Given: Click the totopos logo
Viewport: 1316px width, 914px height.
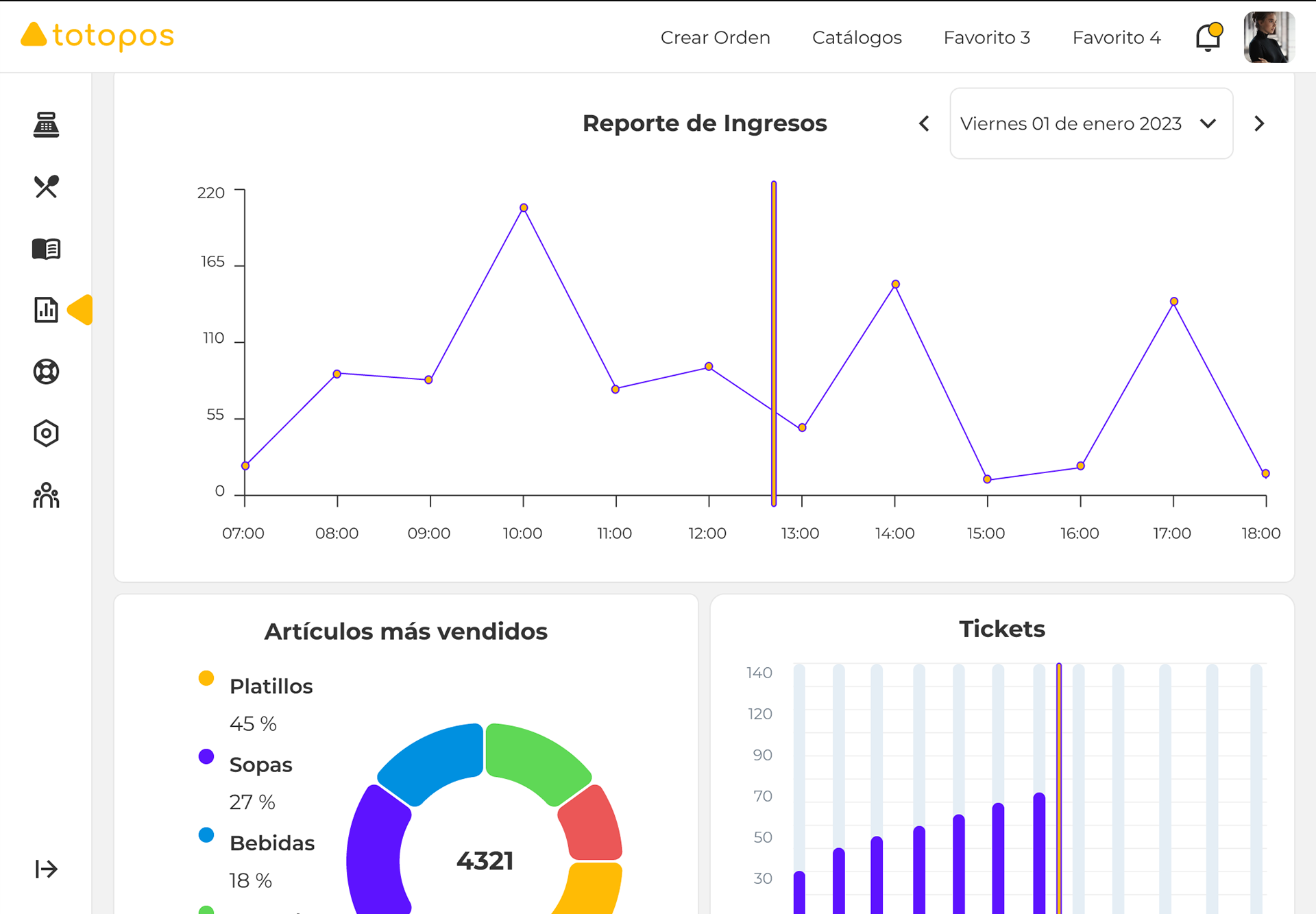Looking at the screenshot, I should (97, 36).
